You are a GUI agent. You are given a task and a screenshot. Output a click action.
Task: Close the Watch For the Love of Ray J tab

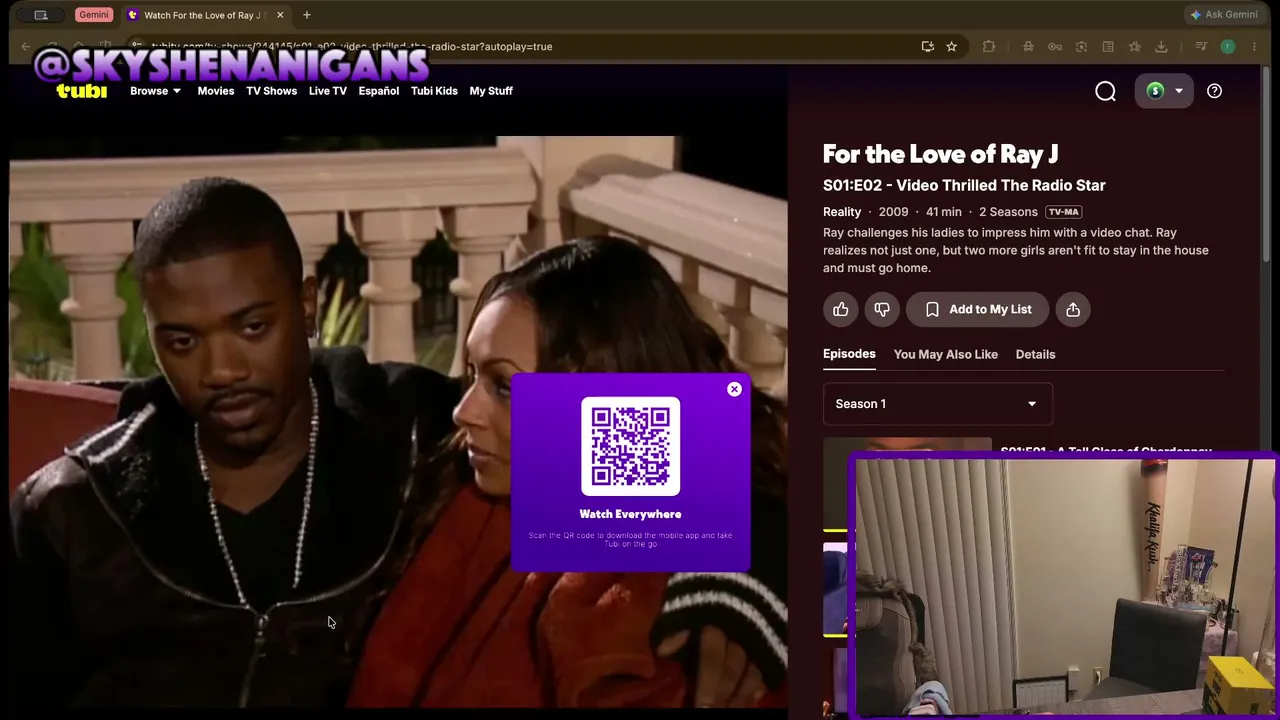[280, 15]
